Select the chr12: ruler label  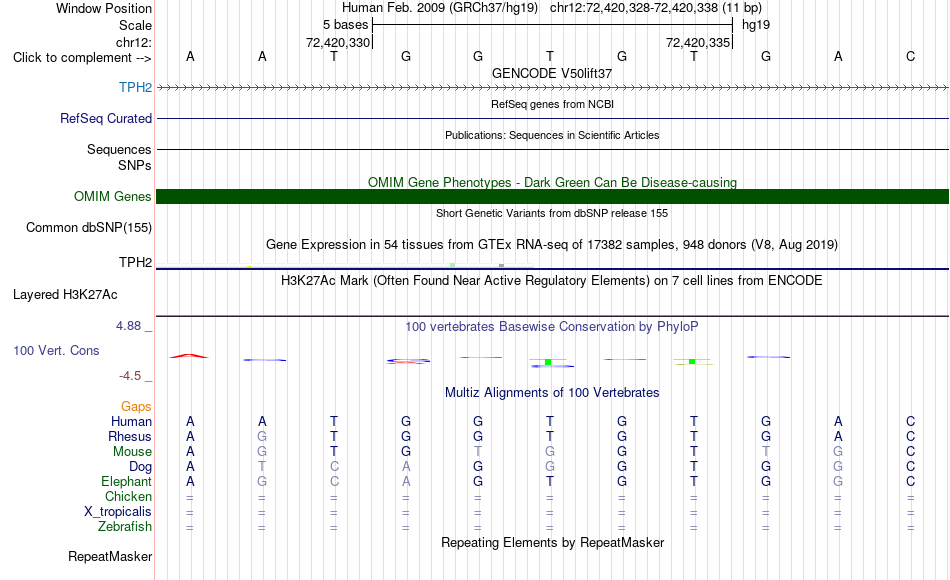[x=133, y=42]
